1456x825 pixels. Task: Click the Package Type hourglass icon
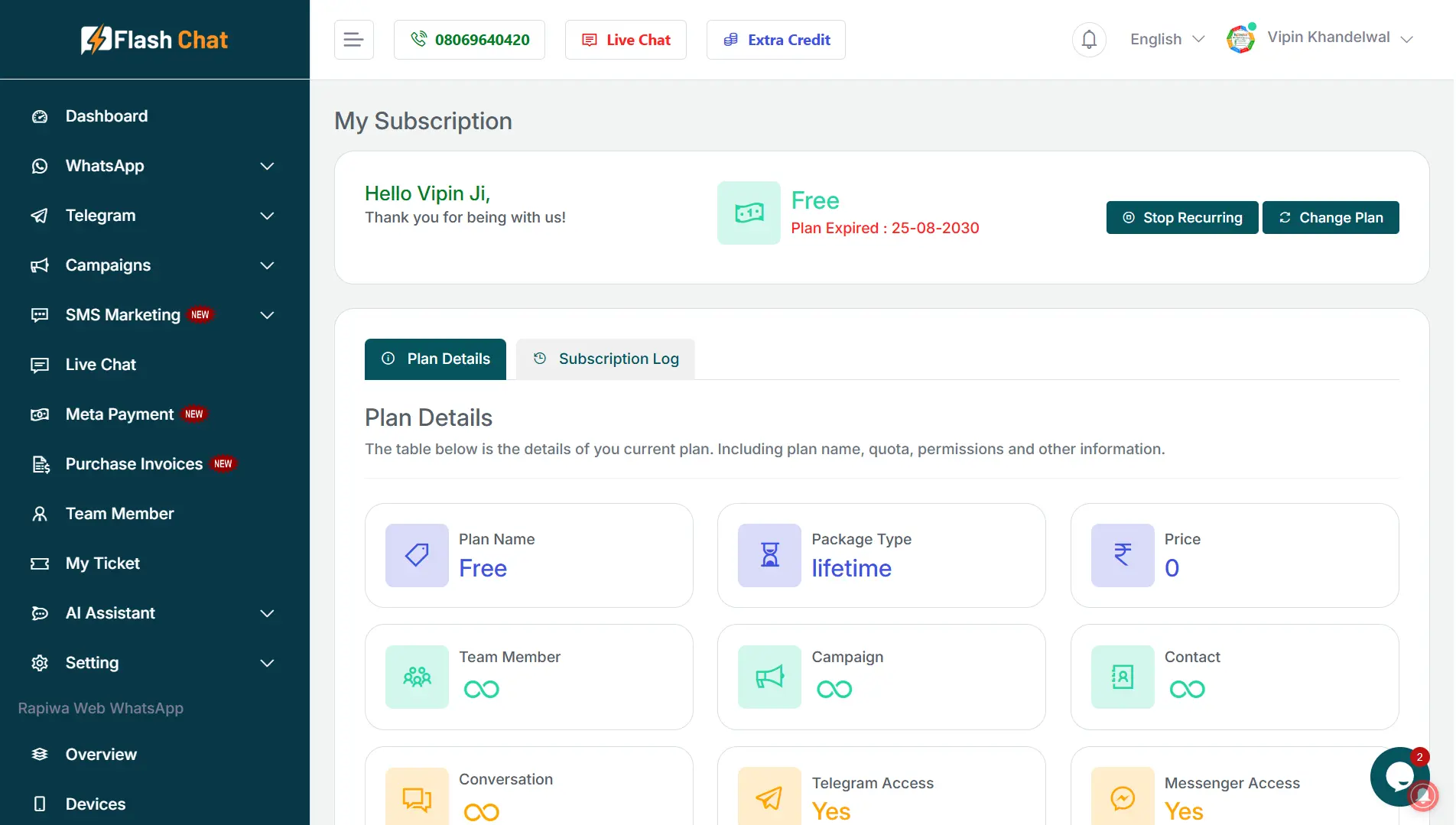[769, 555]
